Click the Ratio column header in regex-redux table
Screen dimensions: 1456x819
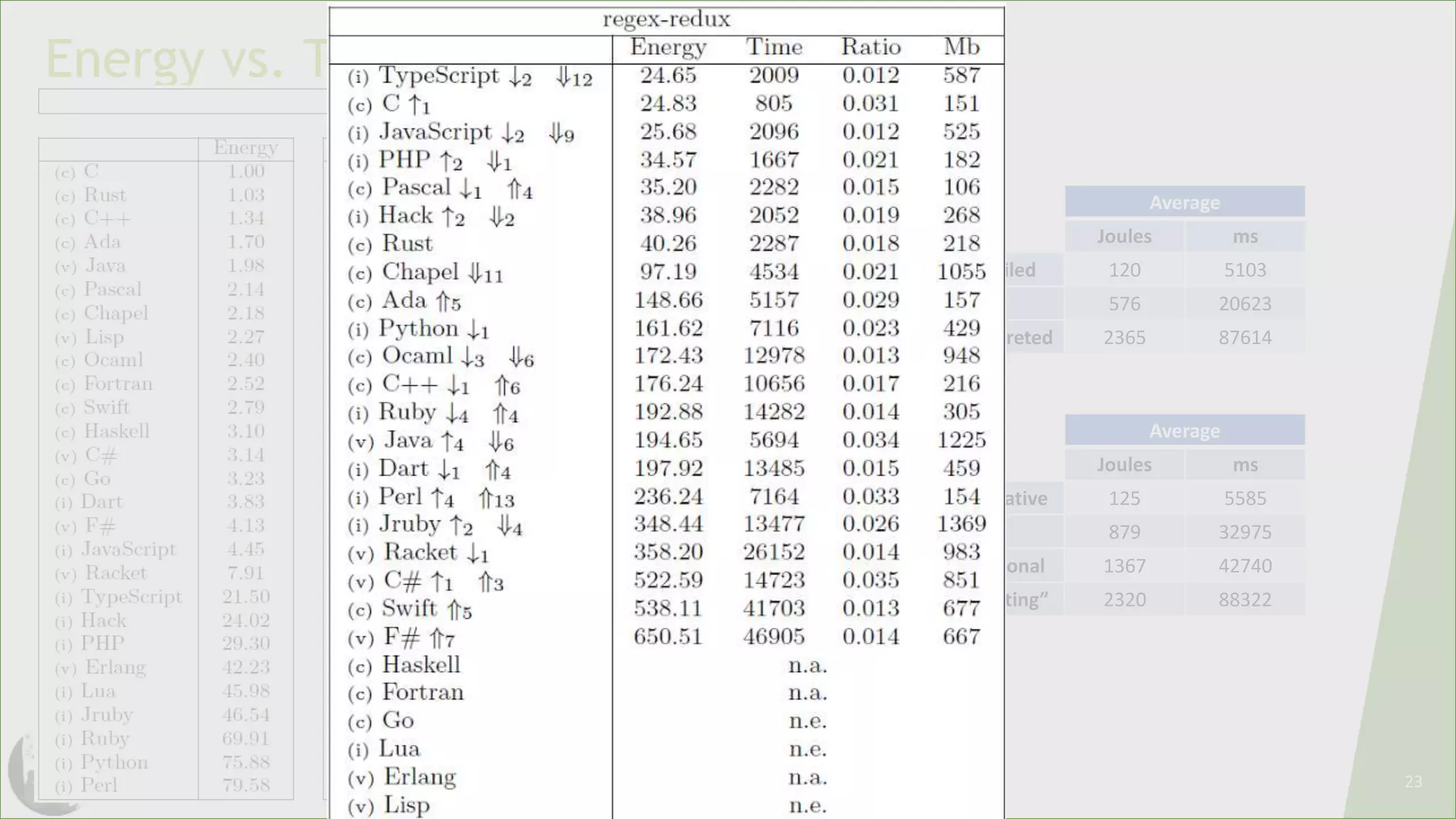click(871, 47)
